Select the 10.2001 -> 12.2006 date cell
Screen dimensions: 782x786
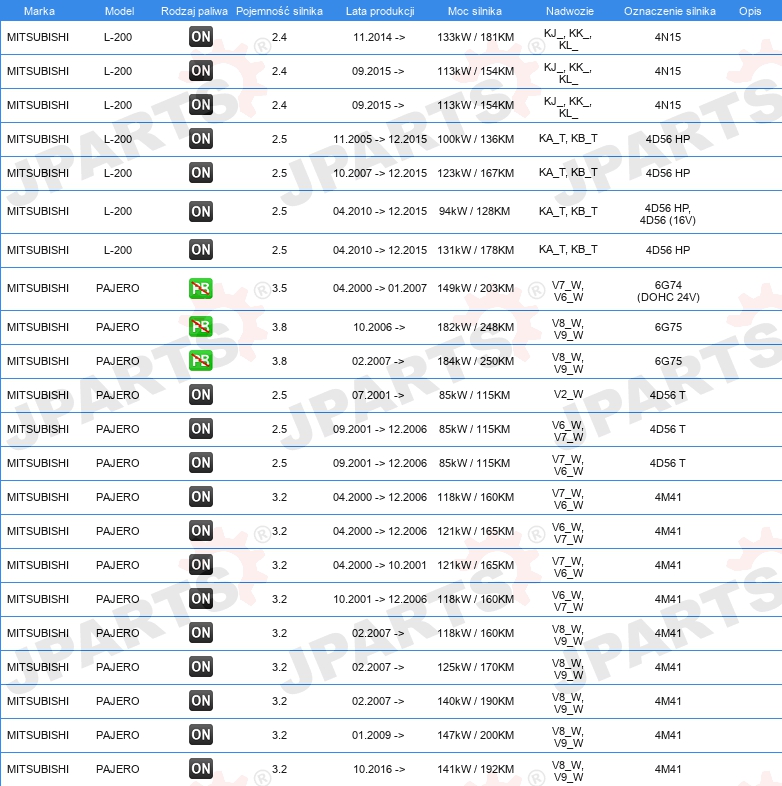click(x=380, y=600)
